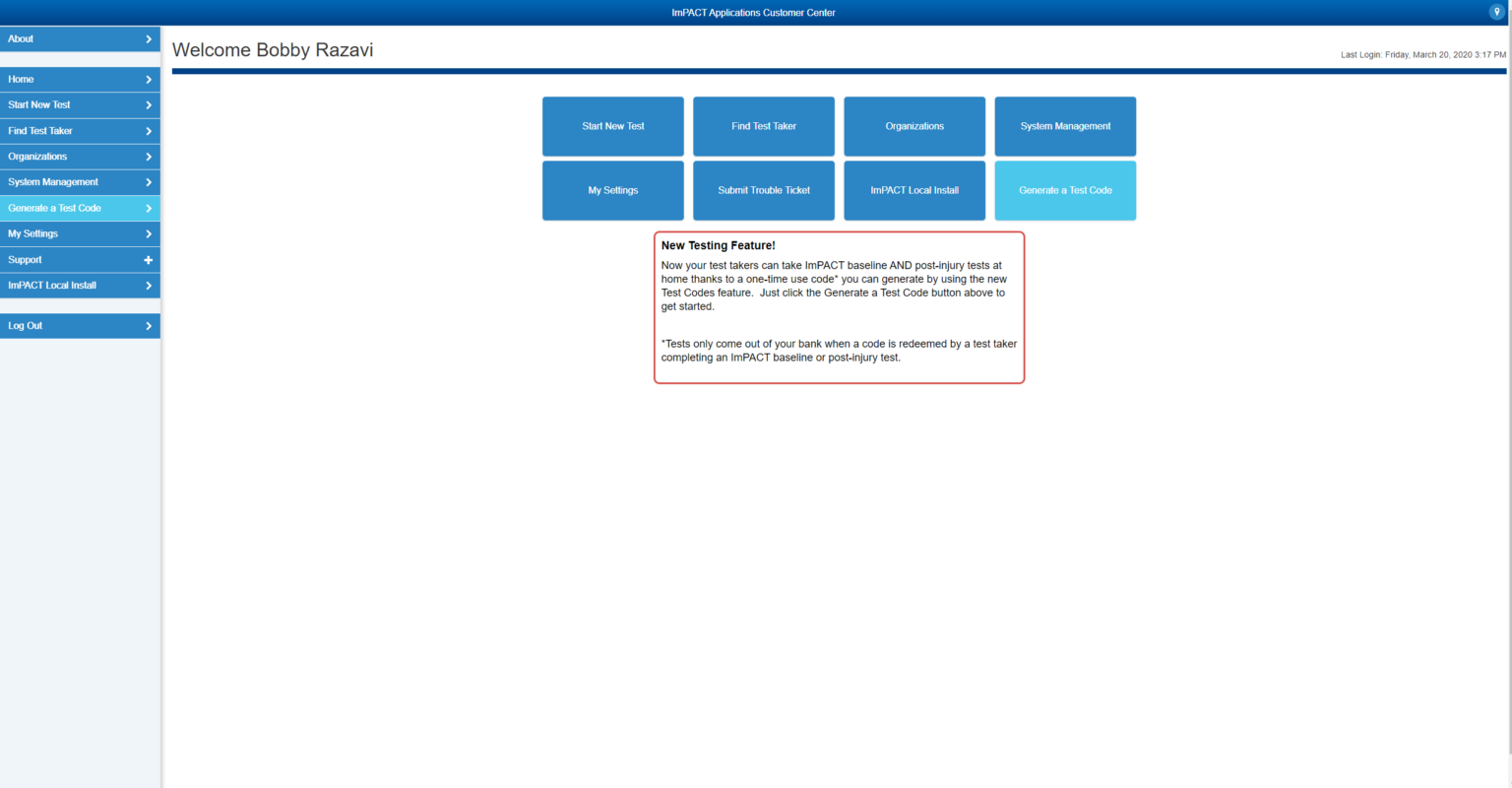The image size is (1512, 788).
Task: Click the Organizations tile button
Action: pyautogui.click(x=914, y=126)
